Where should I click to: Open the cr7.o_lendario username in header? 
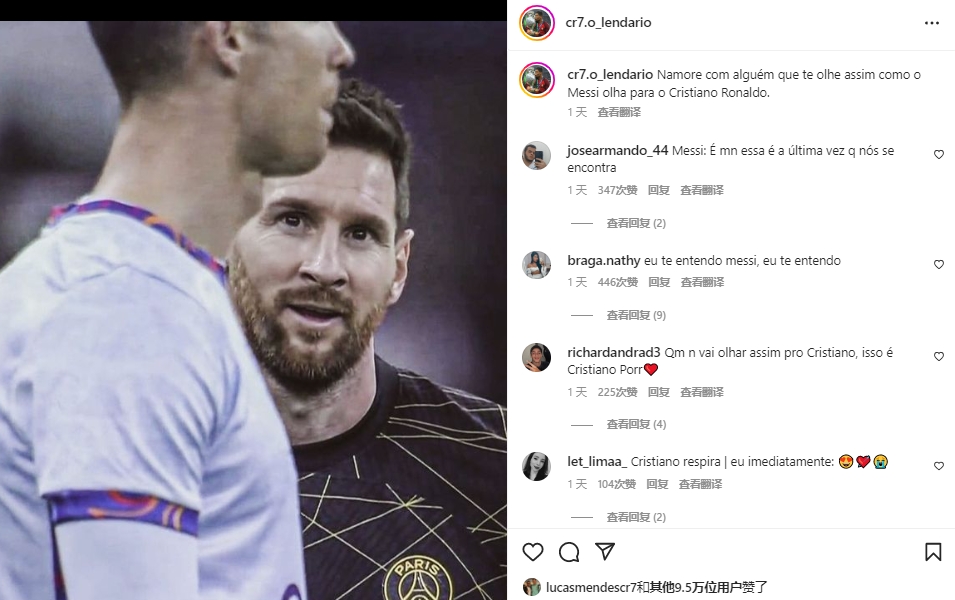click(x=608, y=23)
